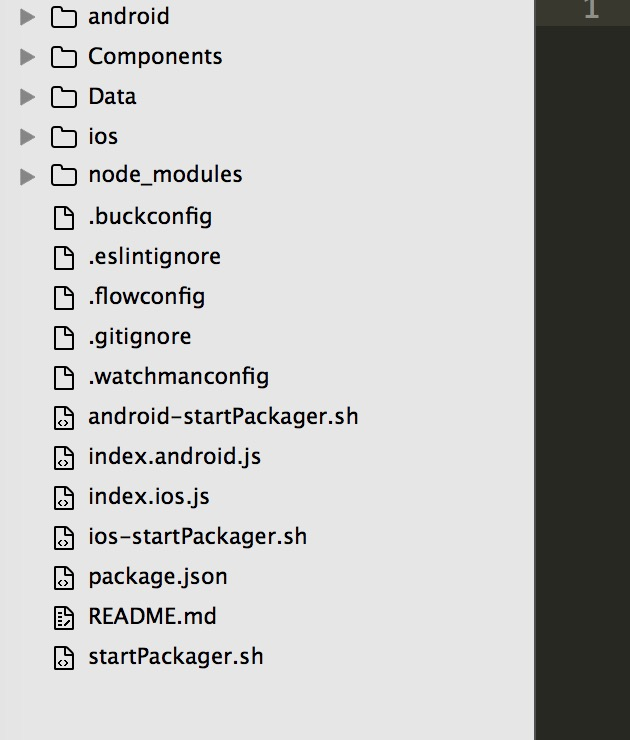Image resolution: width=630 pixels, height=740 pixels.
Task: Click the .buckconfig file icon
Action: (x=63, y=217)
